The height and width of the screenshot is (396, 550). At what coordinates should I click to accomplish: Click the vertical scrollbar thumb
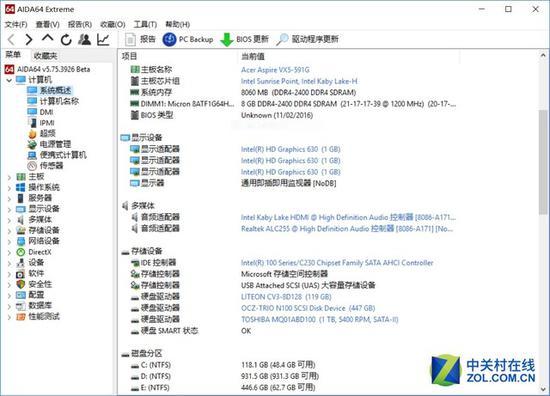(543, 161)
